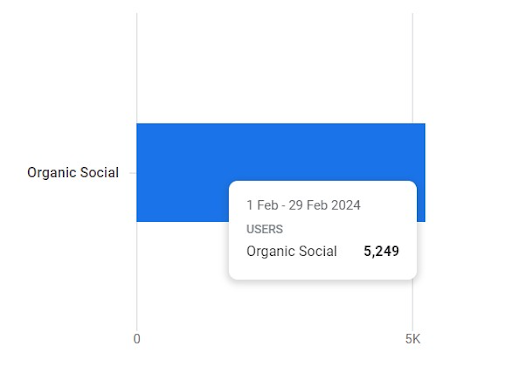Click the 0 axis tick label
The height and width of the screenshot is (367, 512).
click(137, 339)
